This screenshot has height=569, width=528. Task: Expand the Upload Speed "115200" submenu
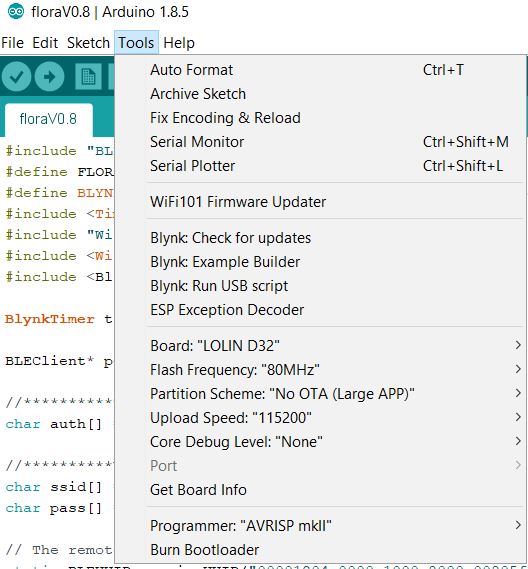click(x=320, y=418)
